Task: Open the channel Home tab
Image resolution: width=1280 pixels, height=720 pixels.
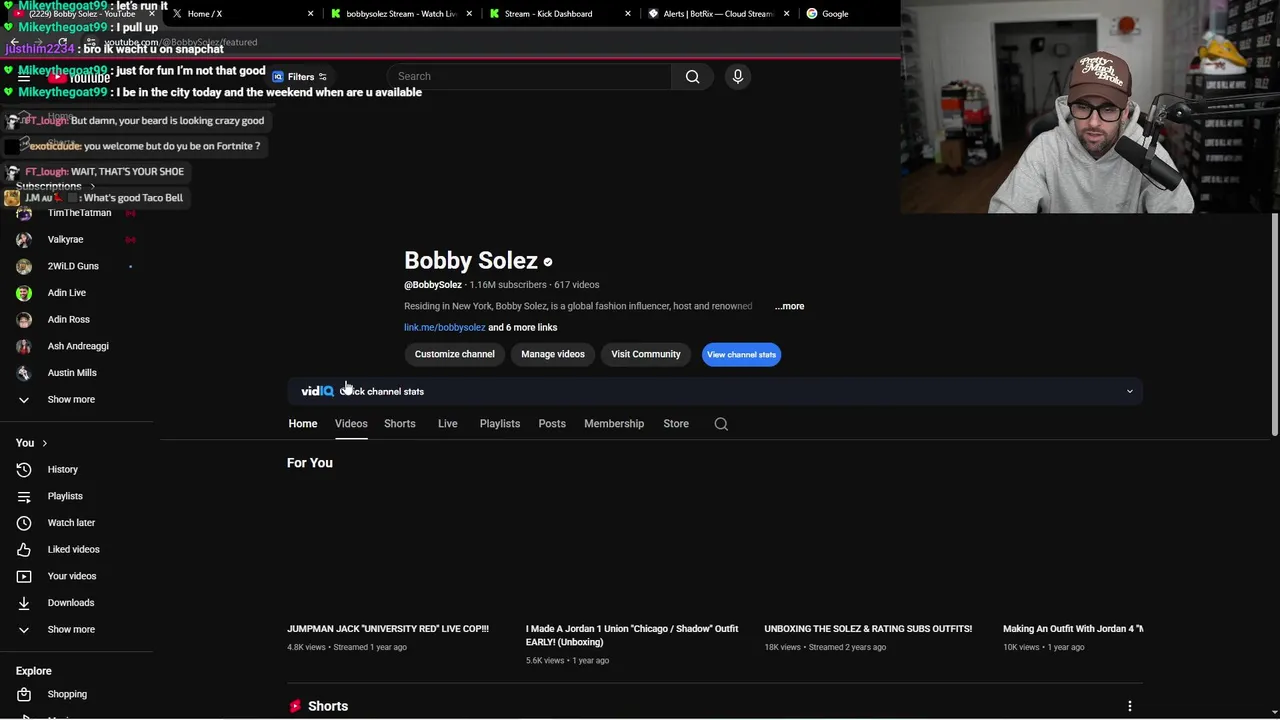Action: pyautogui.click(x=303, y=424)
